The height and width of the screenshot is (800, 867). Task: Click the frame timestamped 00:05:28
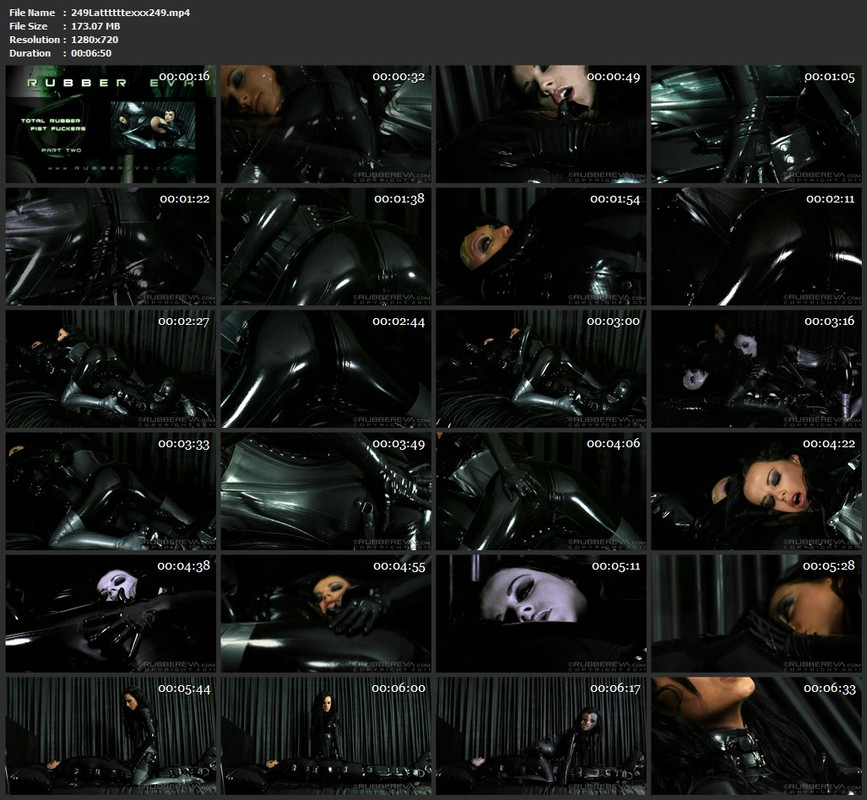[756, 614]
